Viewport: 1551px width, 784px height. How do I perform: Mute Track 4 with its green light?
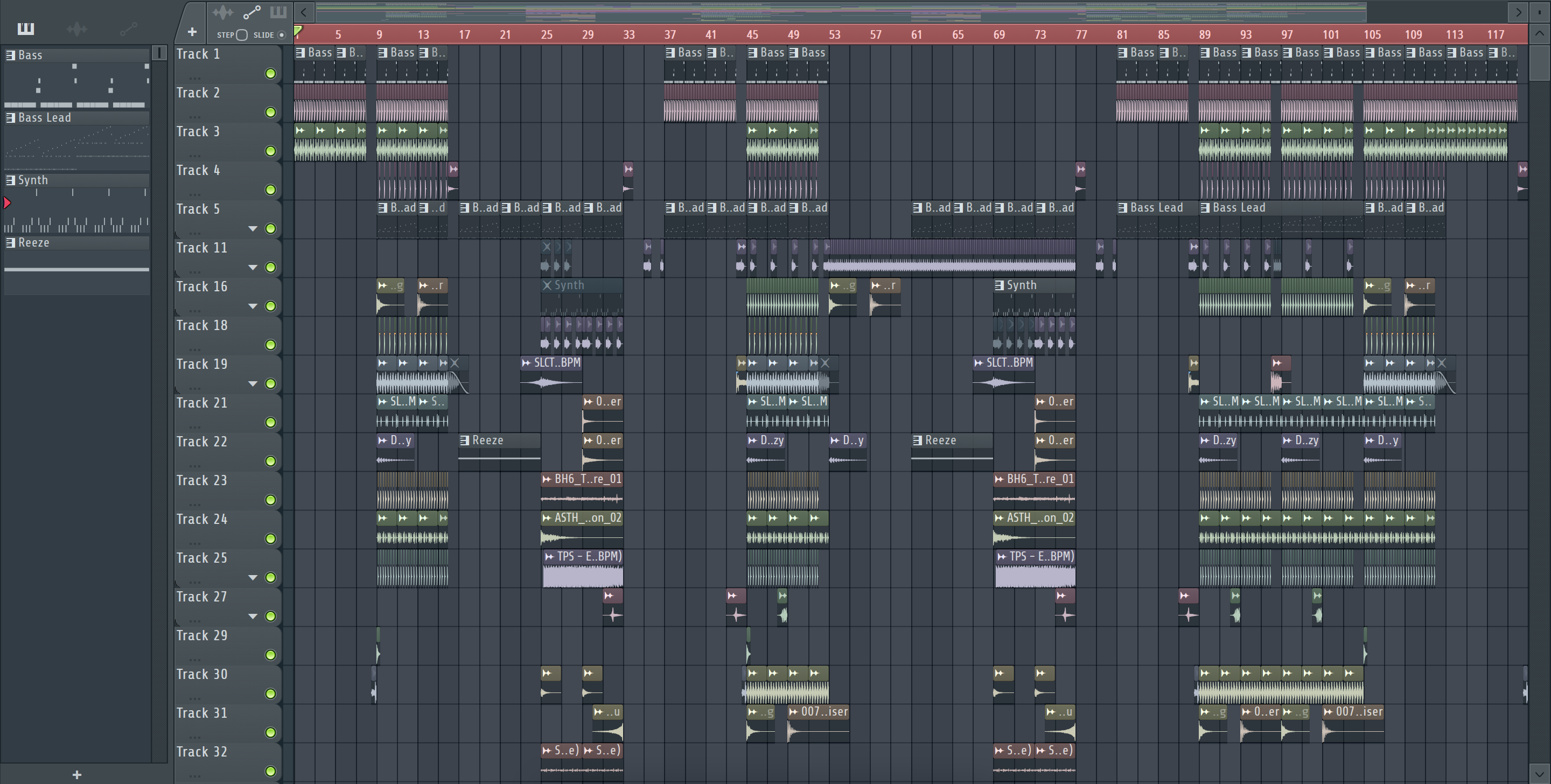click(271, 190)
